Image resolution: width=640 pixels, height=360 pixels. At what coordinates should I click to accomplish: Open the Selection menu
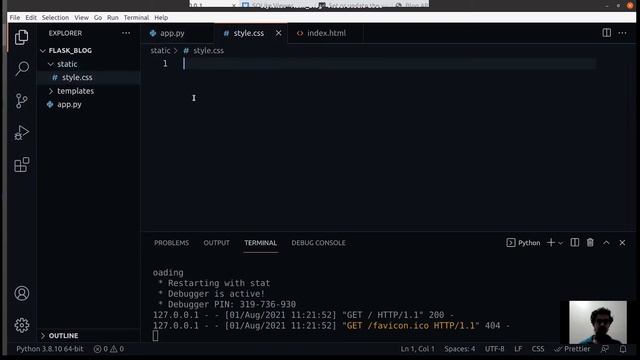(55, 18)
